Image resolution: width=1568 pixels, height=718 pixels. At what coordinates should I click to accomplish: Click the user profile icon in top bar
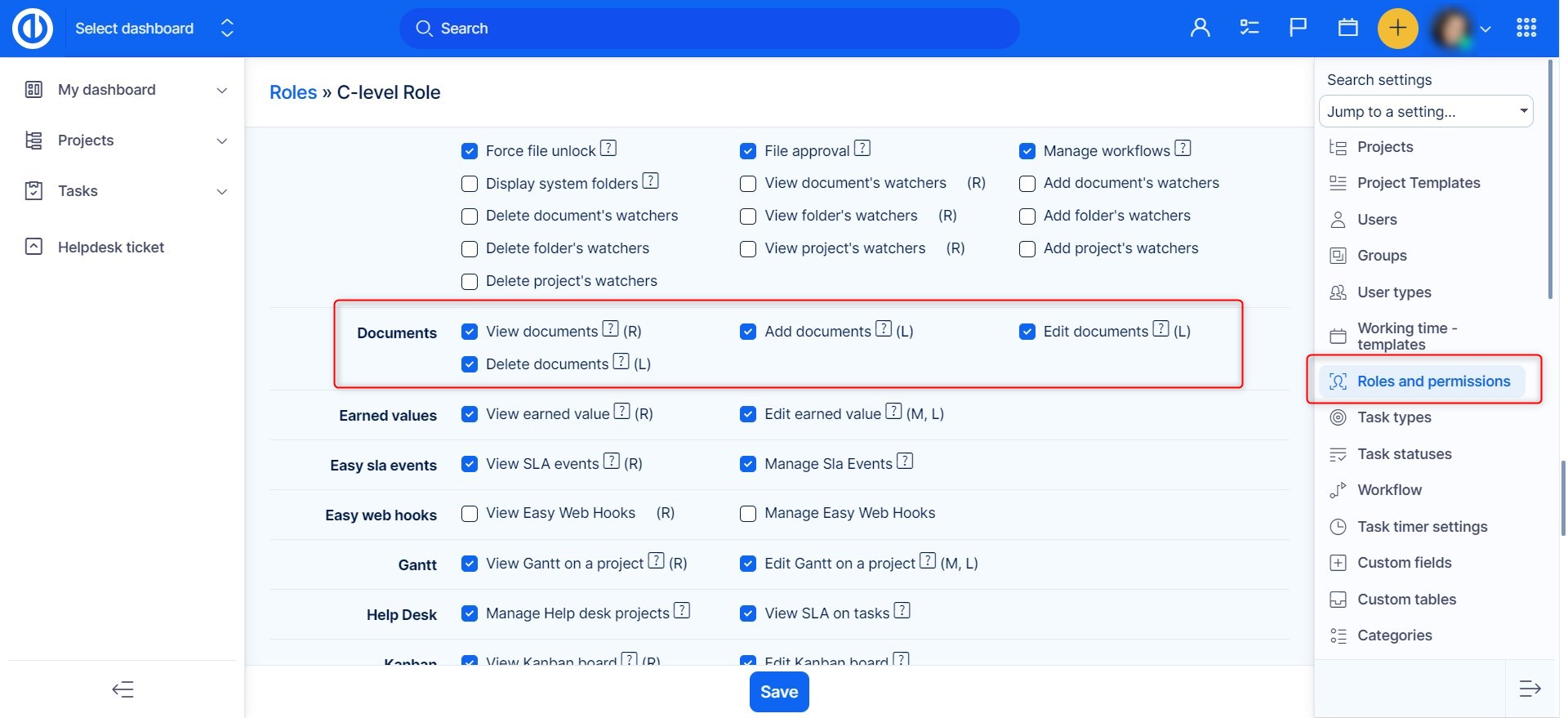(1200, 29)
